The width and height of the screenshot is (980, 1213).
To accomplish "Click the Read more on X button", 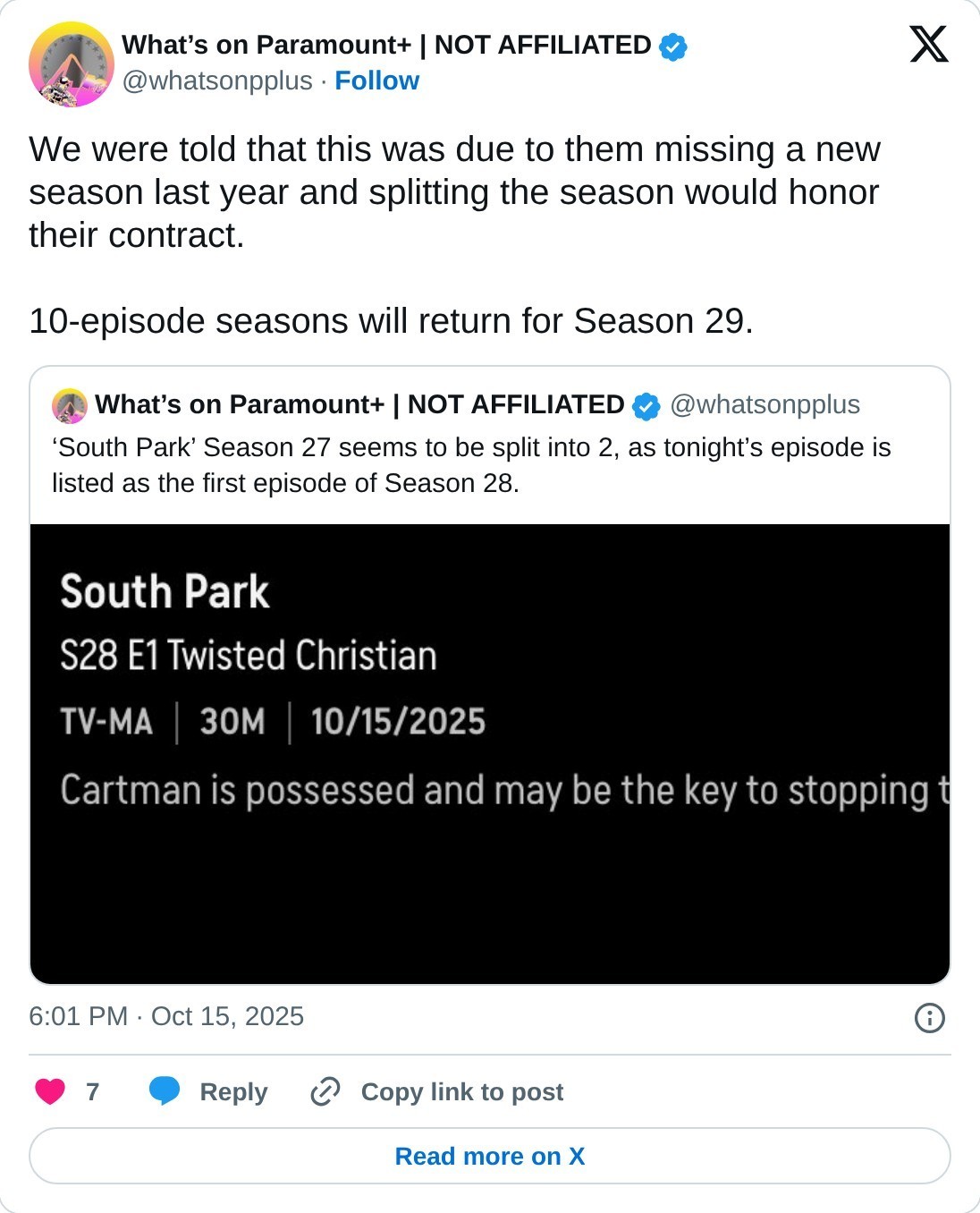I will (490, 1156).
